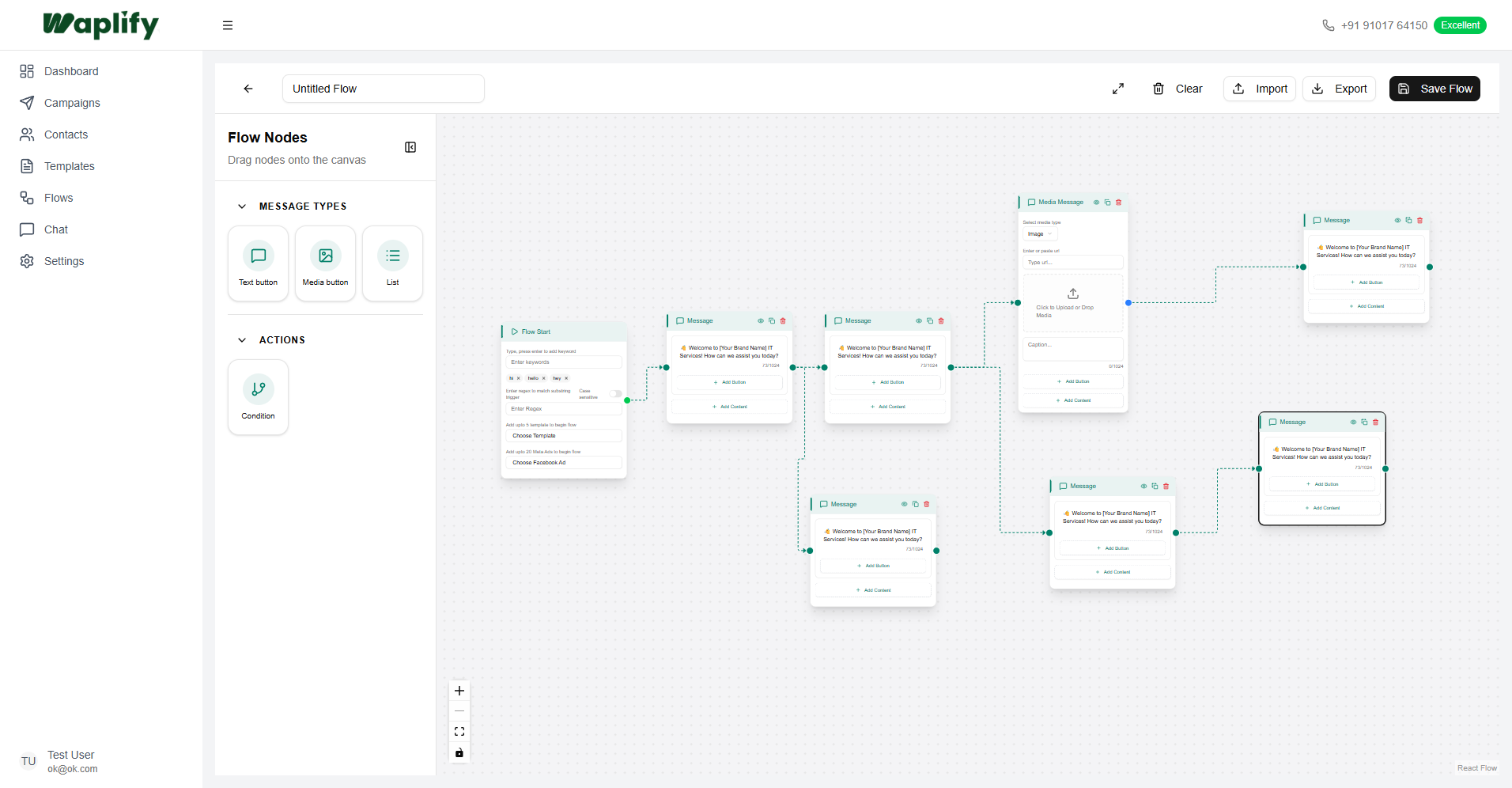Export the current flow
The width and height of the screenshot is (1512, 788).
(1340, 89)
